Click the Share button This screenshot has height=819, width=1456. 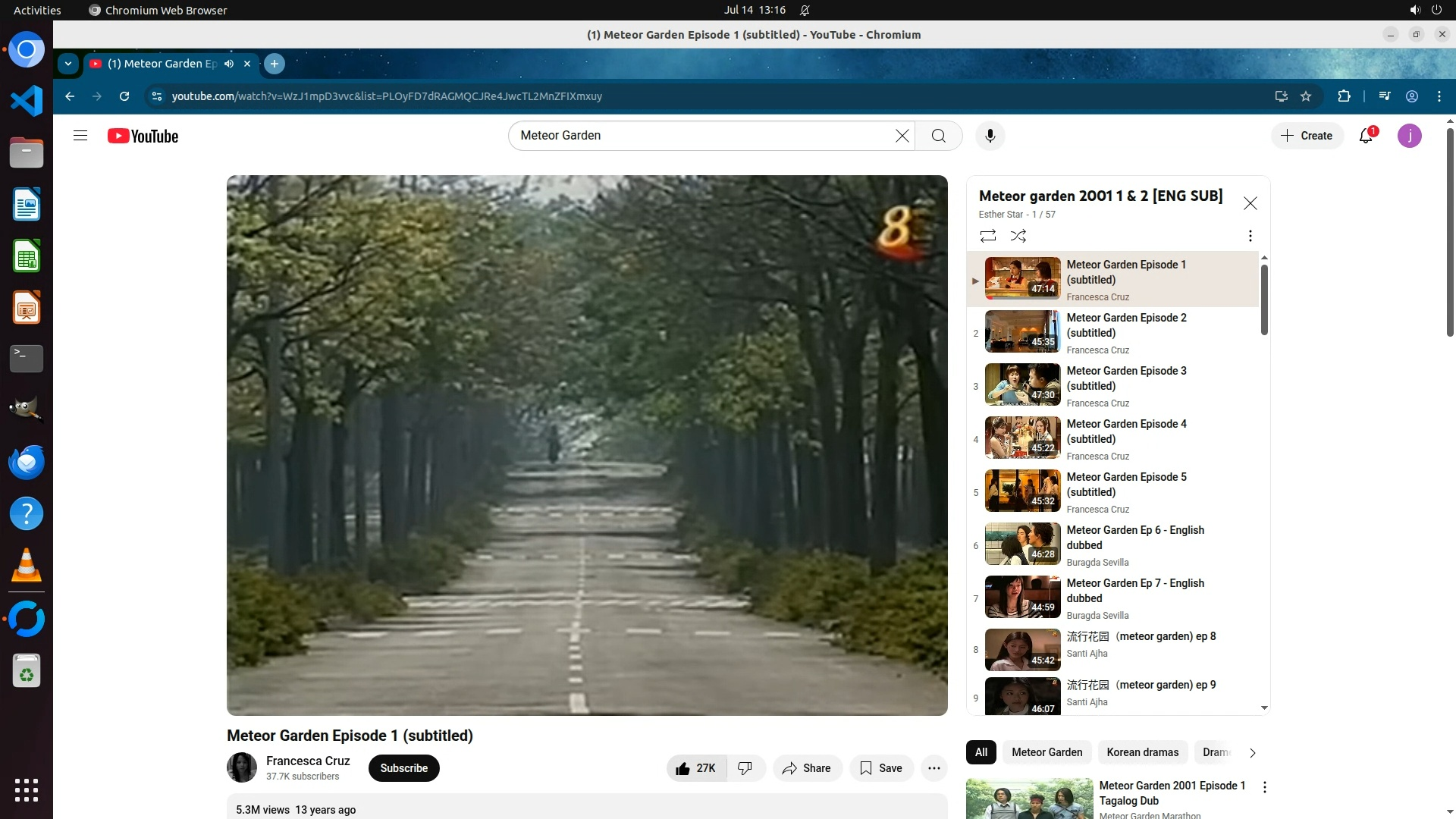tap(807, 768)
